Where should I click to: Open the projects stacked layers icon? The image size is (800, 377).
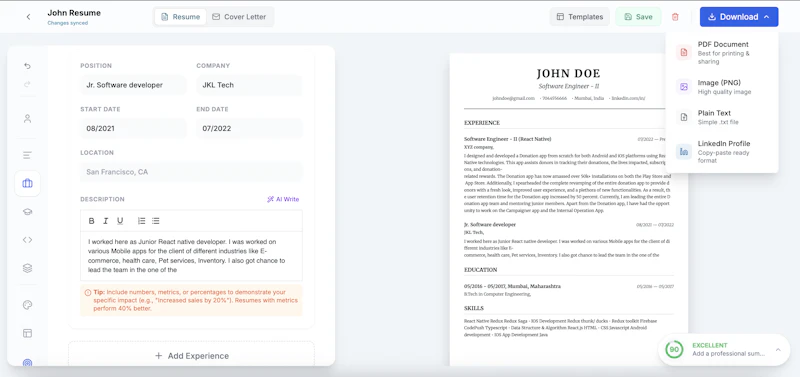[x=28, y=268]
